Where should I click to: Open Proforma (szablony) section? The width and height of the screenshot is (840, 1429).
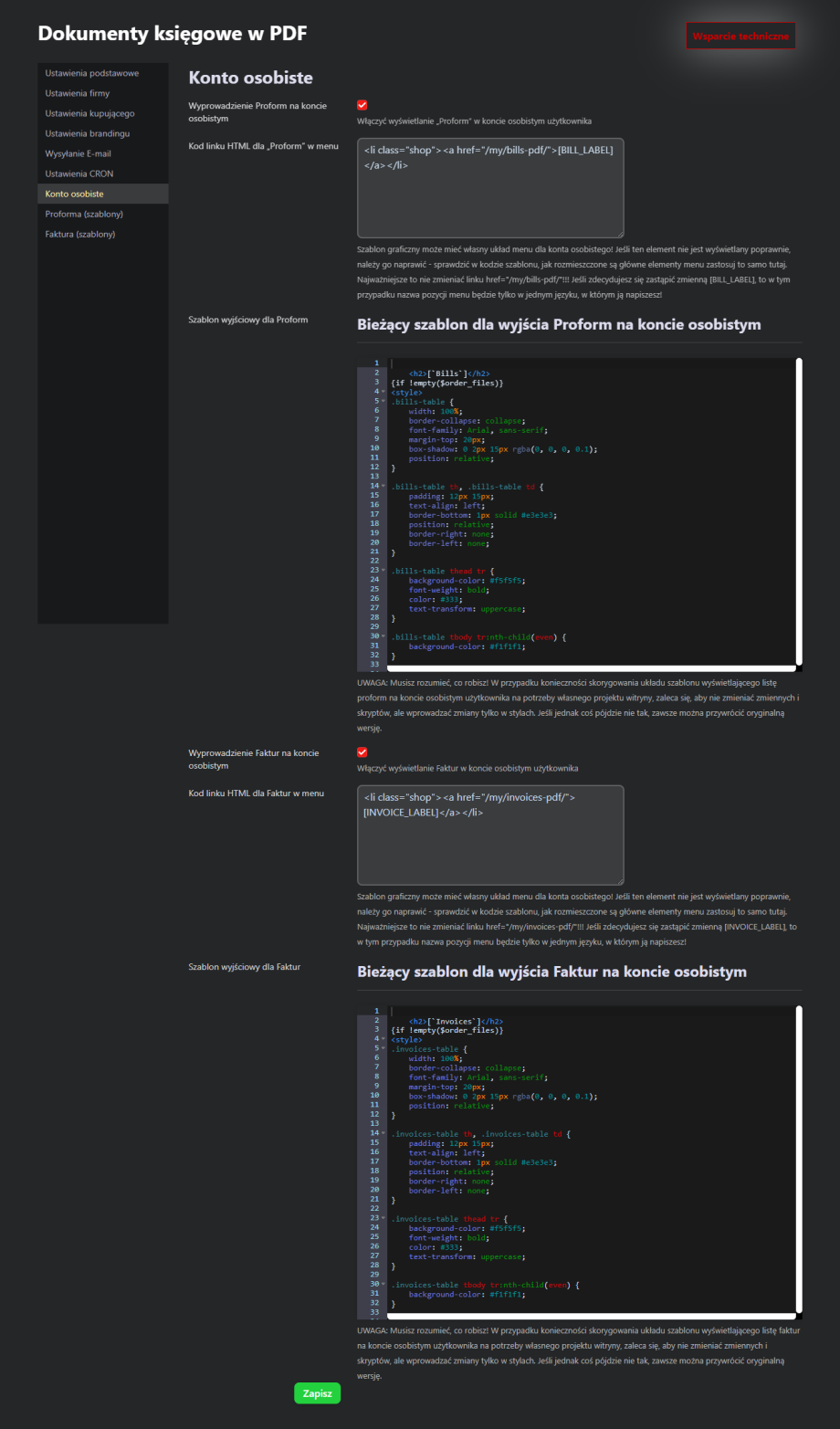pos(84,214)
